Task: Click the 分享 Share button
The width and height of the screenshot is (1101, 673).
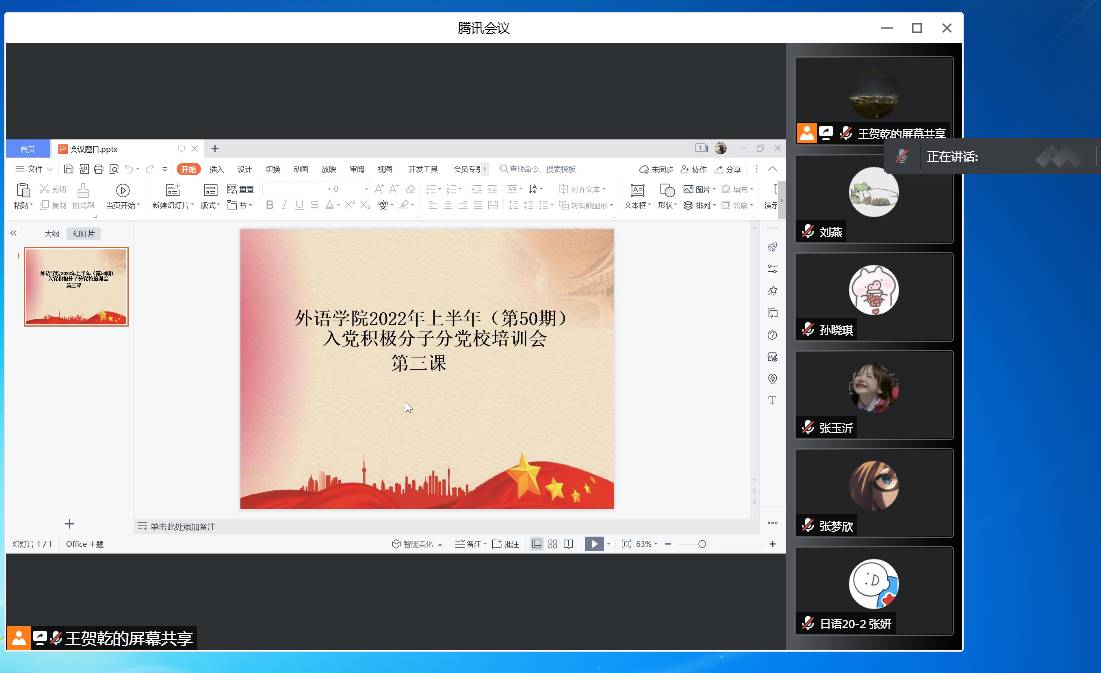Action: [728, 169]
